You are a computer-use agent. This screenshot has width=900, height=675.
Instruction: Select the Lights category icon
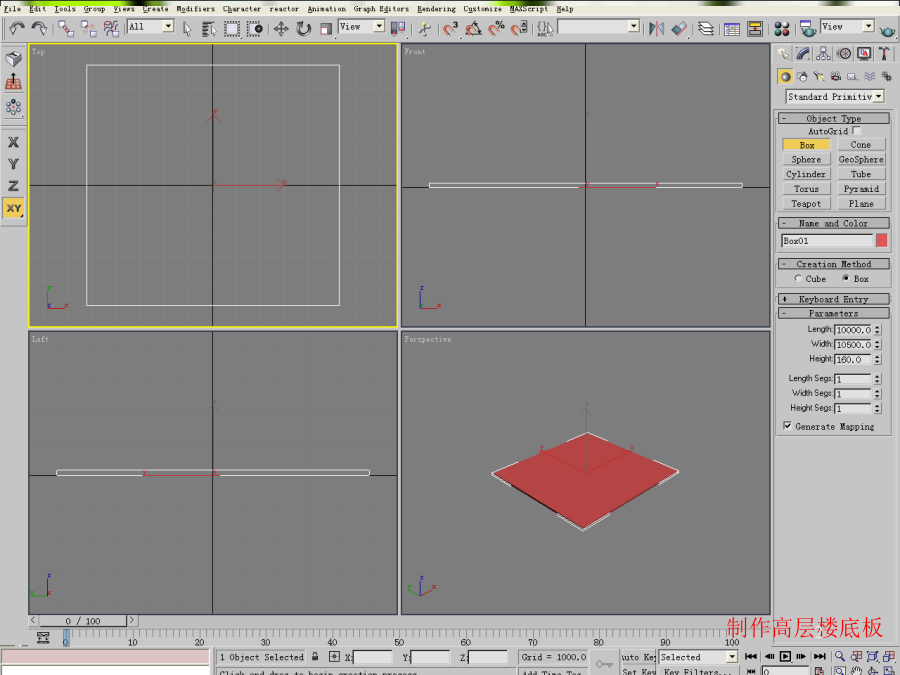(x=819, y=76)
